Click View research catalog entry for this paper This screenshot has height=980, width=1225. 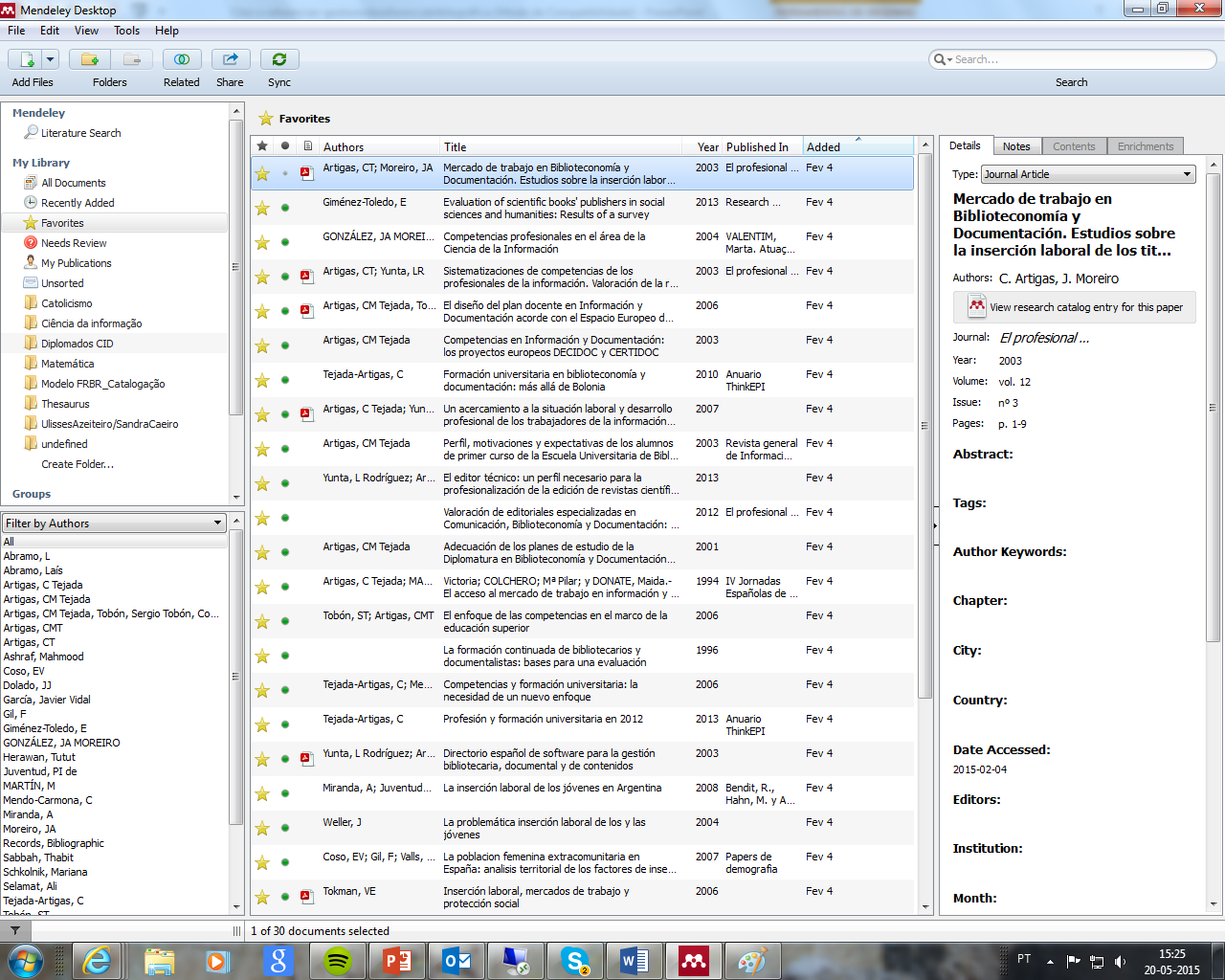coord(1075,307)
